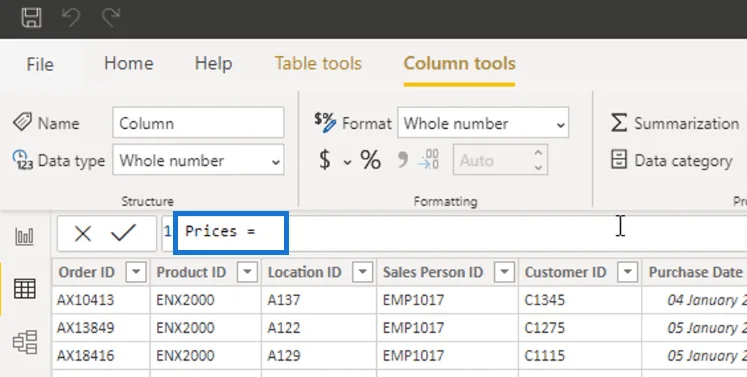
Task: Apply percentage format icon
Action: [x=370, y=160]
